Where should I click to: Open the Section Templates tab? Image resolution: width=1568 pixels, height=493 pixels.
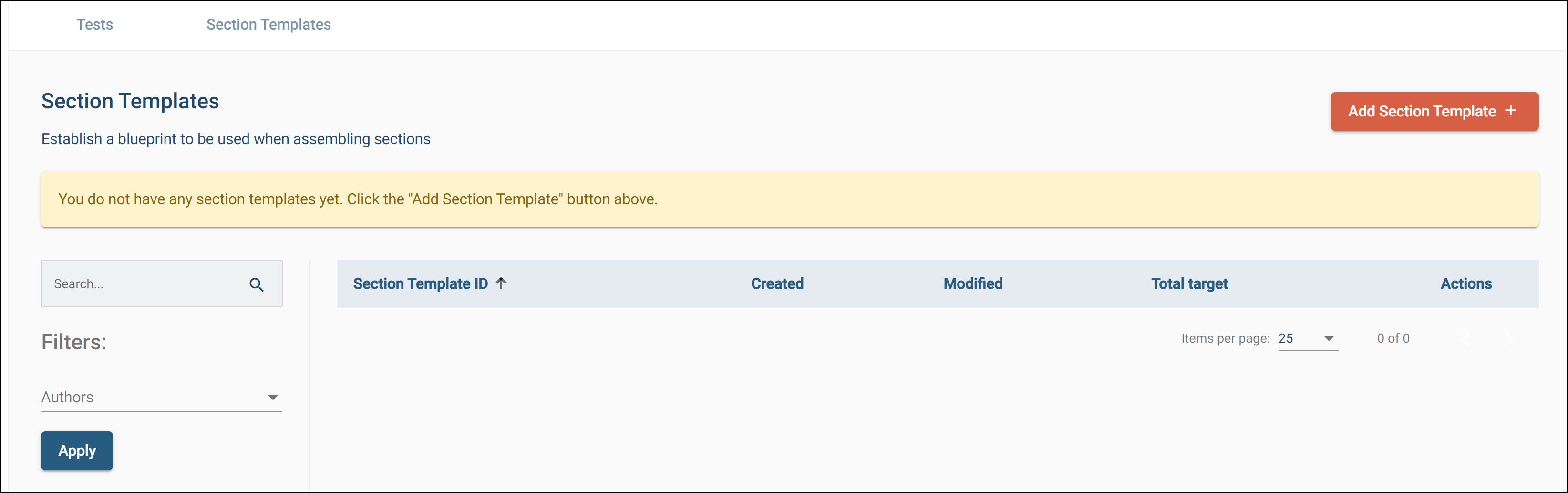(268, 24)
